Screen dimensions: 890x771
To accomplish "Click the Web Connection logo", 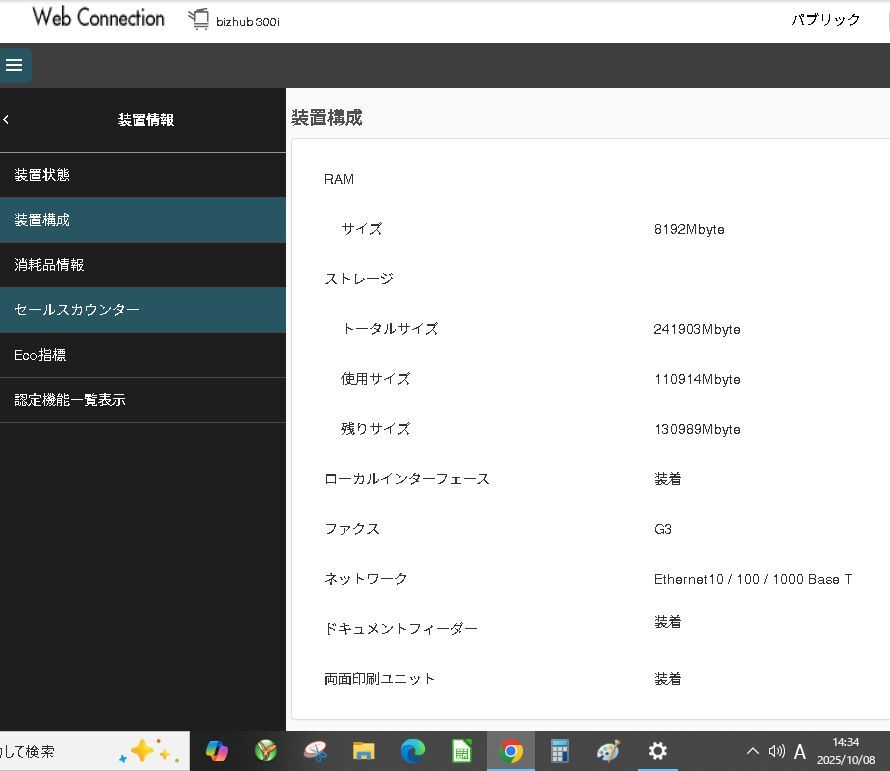I will [97, 17].
